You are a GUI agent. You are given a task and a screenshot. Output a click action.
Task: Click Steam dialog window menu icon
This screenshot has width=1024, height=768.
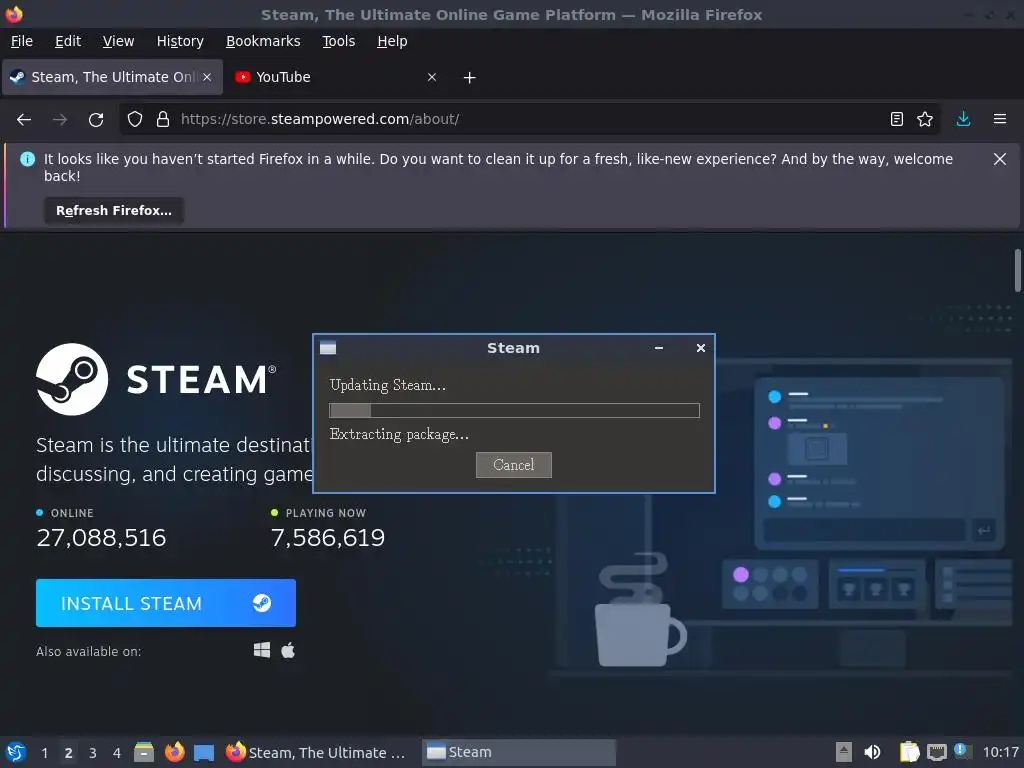coord(328,348)
